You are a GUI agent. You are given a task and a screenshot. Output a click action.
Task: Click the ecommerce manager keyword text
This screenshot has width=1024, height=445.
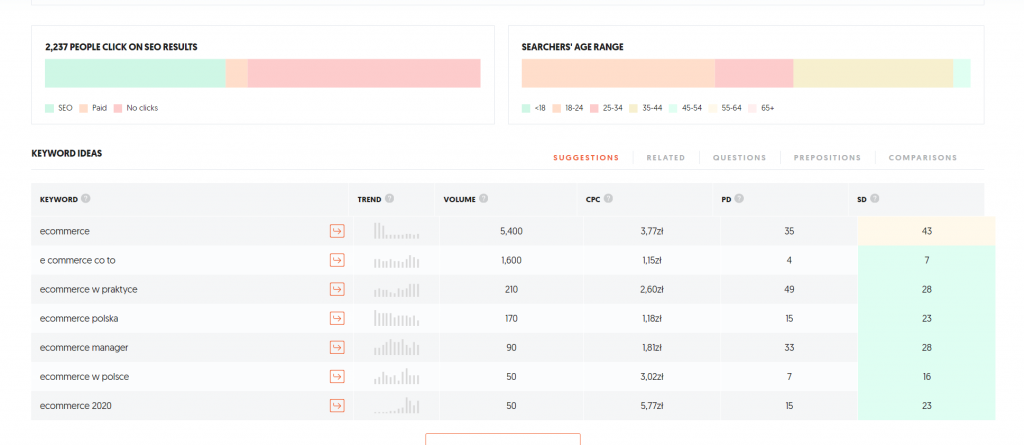[x=84, y=347]
